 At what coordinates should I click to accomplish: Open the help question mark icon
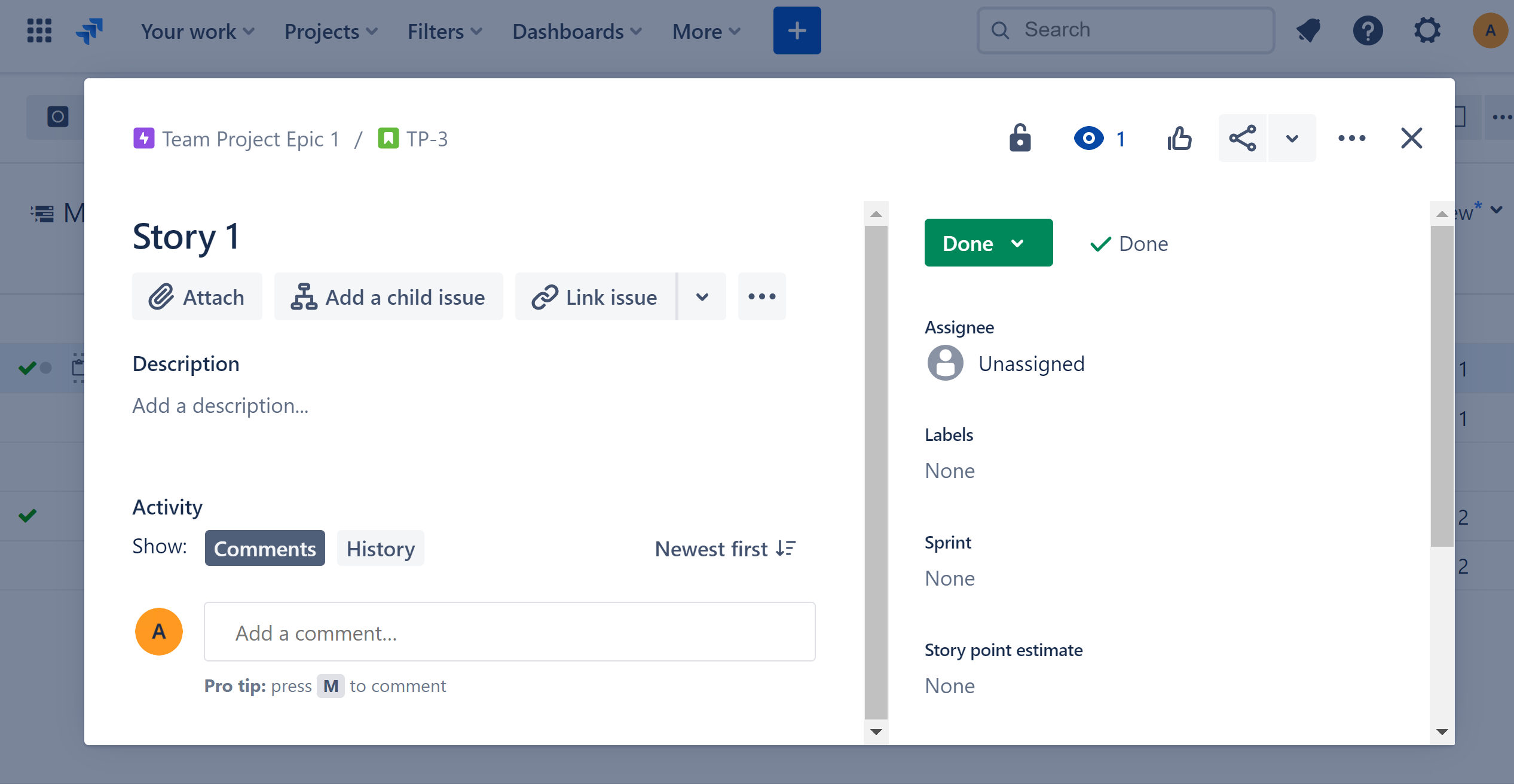point(1368,30)
